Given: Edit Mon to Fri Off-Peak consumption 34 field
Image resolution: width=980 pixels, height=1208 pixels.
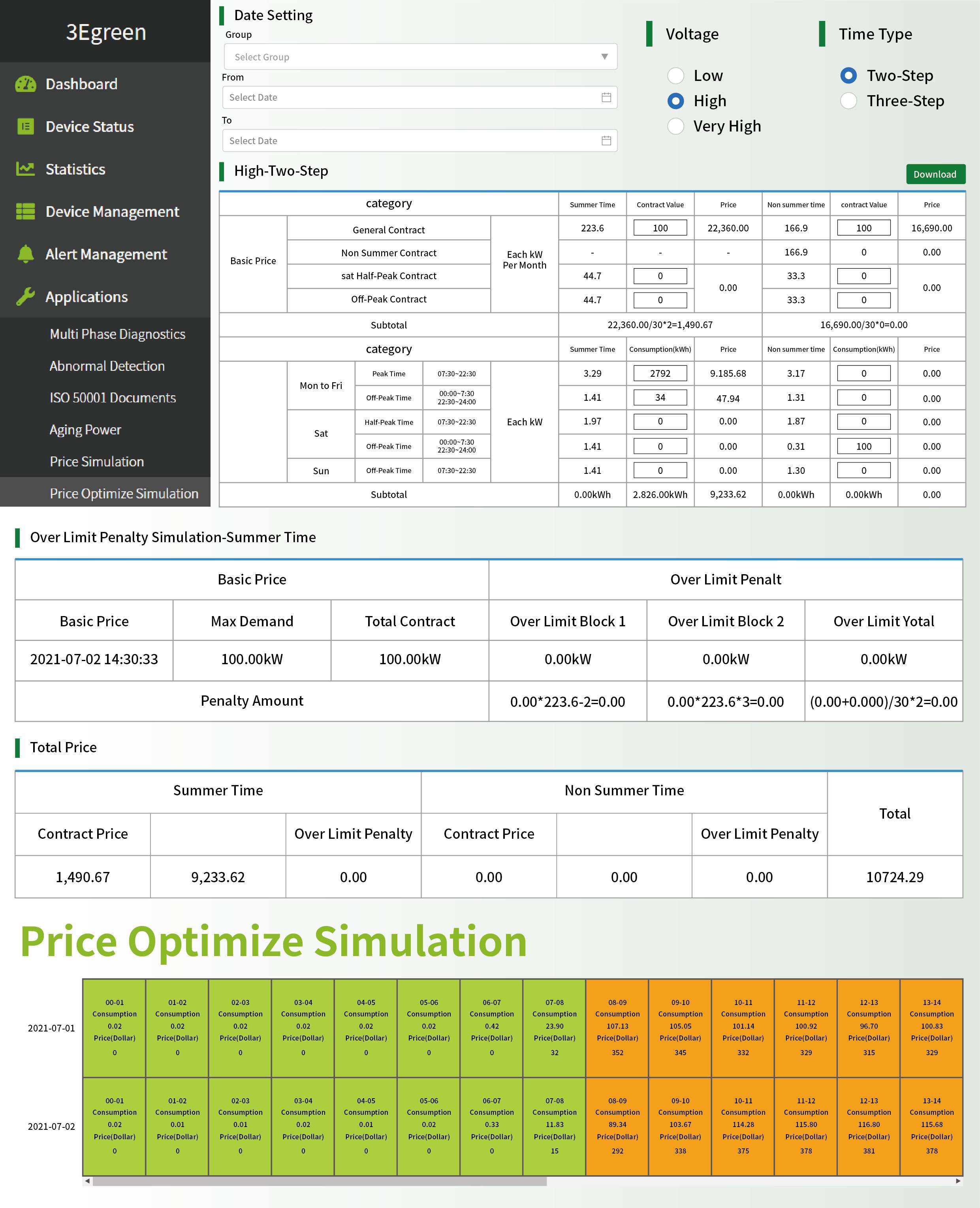Looking at the screenshot, I should point(660,398).
